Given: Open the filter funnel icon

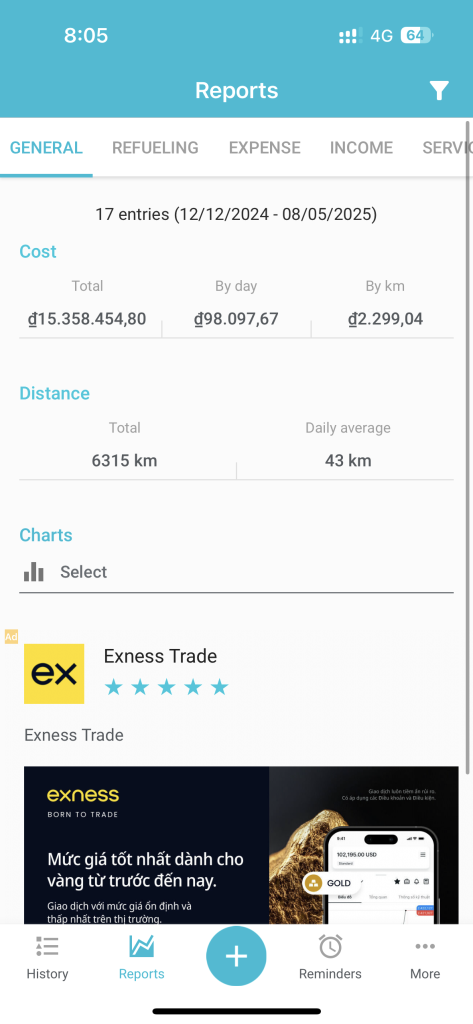Looking at the screenshot, I should (x=439, y=91).
